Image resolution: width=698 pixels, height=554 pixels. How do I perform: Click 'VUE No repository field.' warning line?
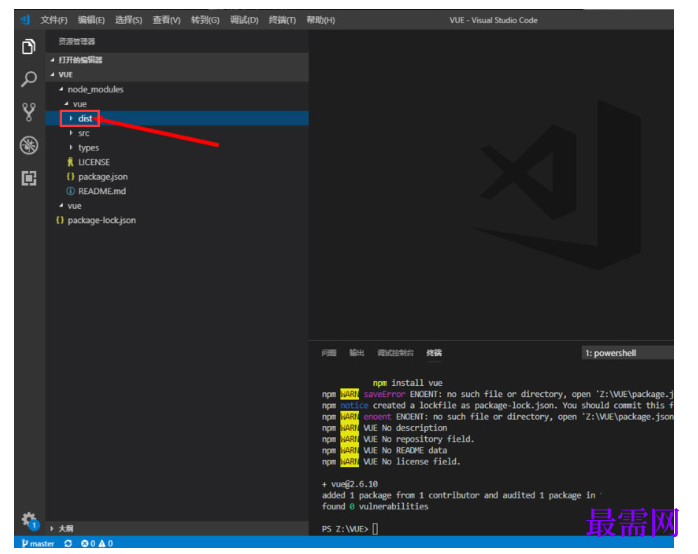point(419,439)
